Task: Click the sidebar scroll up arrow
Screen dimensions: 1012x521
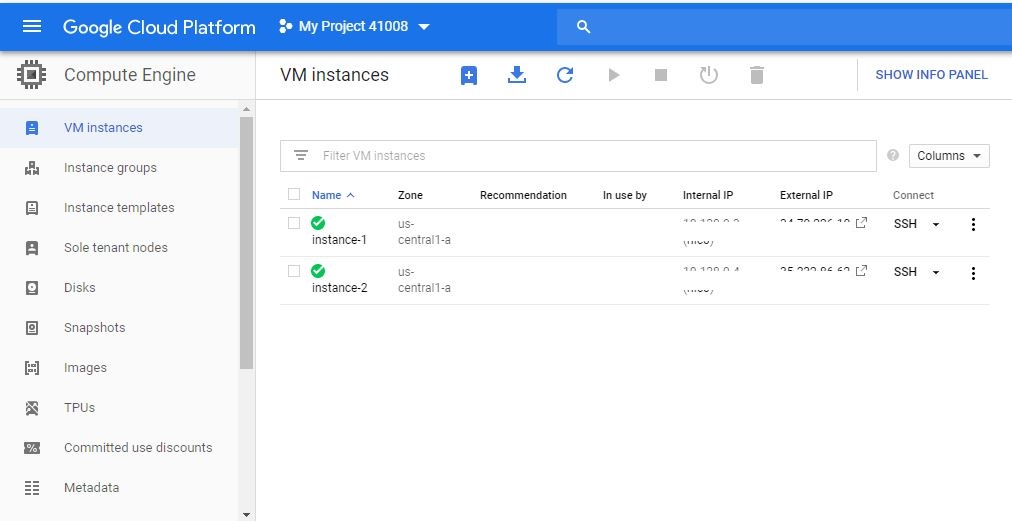Action: coord(246,109)
